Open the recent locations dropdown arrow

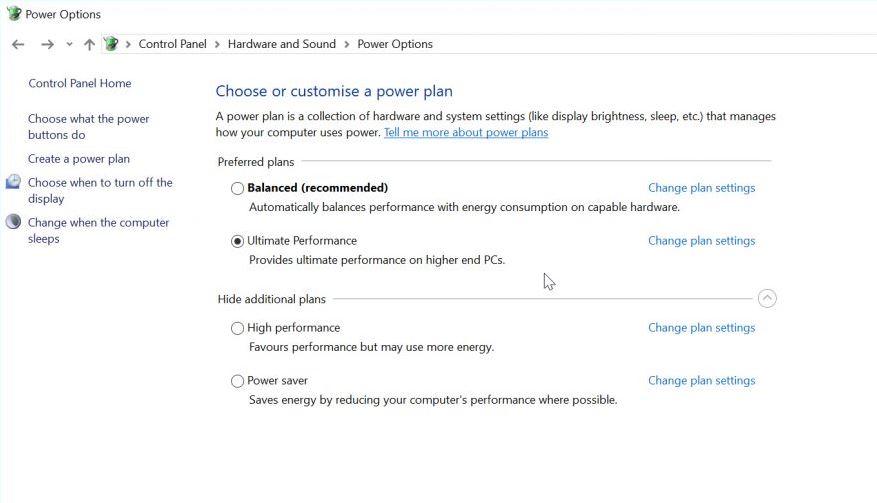(69, 44)
